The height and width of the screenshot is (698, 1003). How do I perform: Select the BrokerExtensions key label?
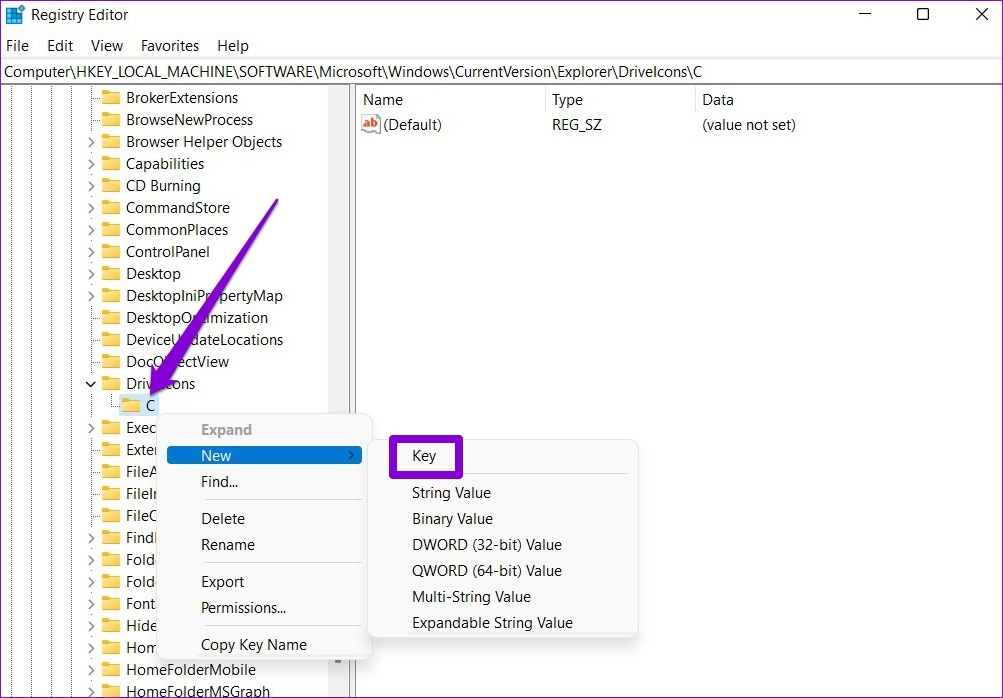182,98
